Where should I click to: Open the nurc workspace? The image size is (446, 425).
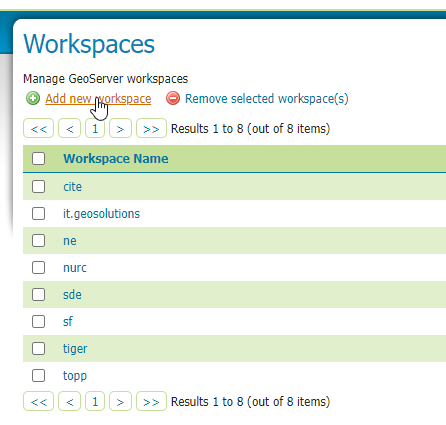75,268
